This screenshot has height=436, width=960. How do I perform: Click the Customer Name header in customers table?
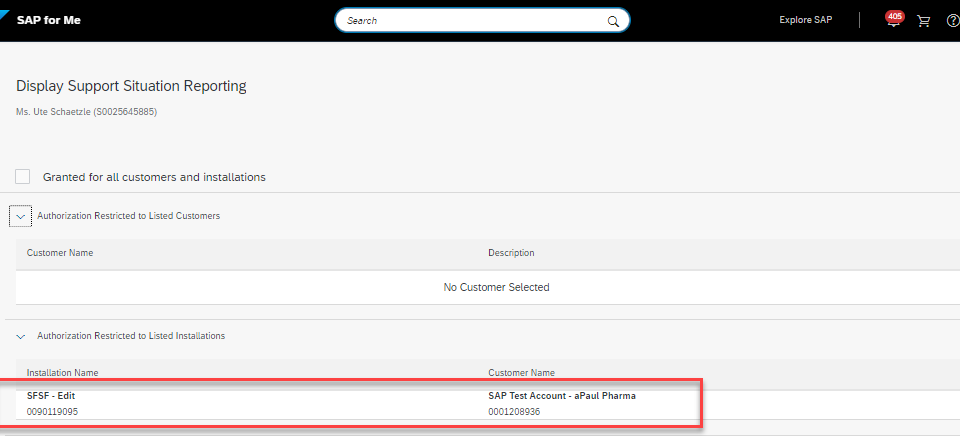point(60,253)
